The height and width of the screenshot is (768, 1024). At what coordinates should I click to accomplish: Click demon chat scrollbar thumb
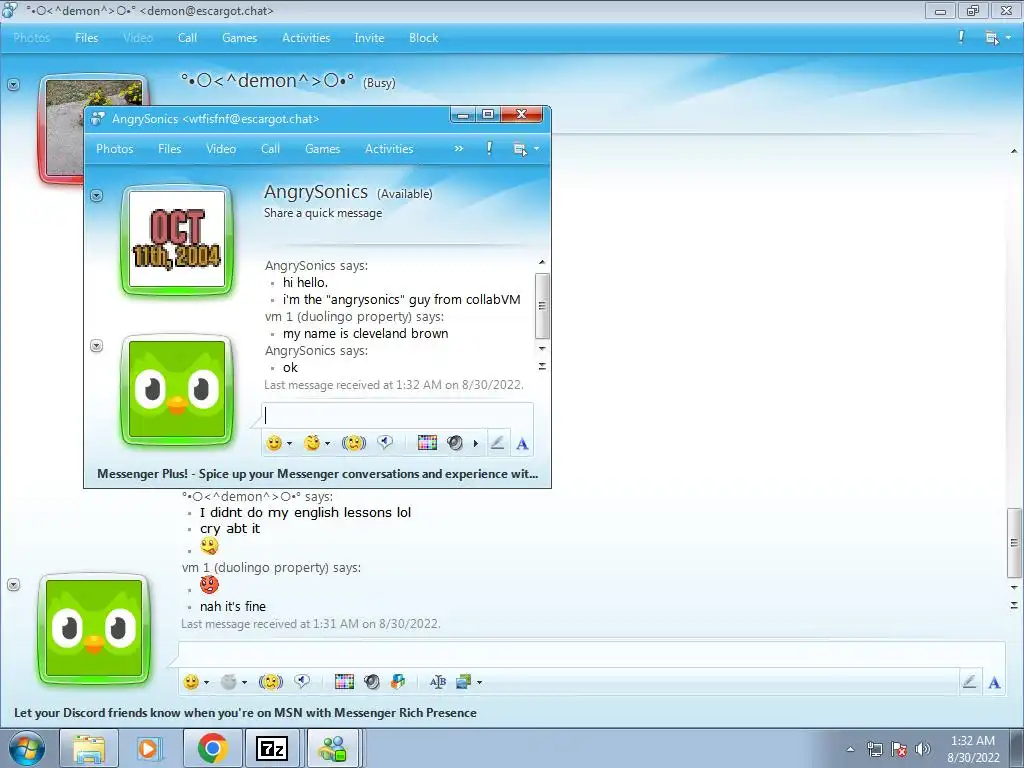tap(1014, 543)
